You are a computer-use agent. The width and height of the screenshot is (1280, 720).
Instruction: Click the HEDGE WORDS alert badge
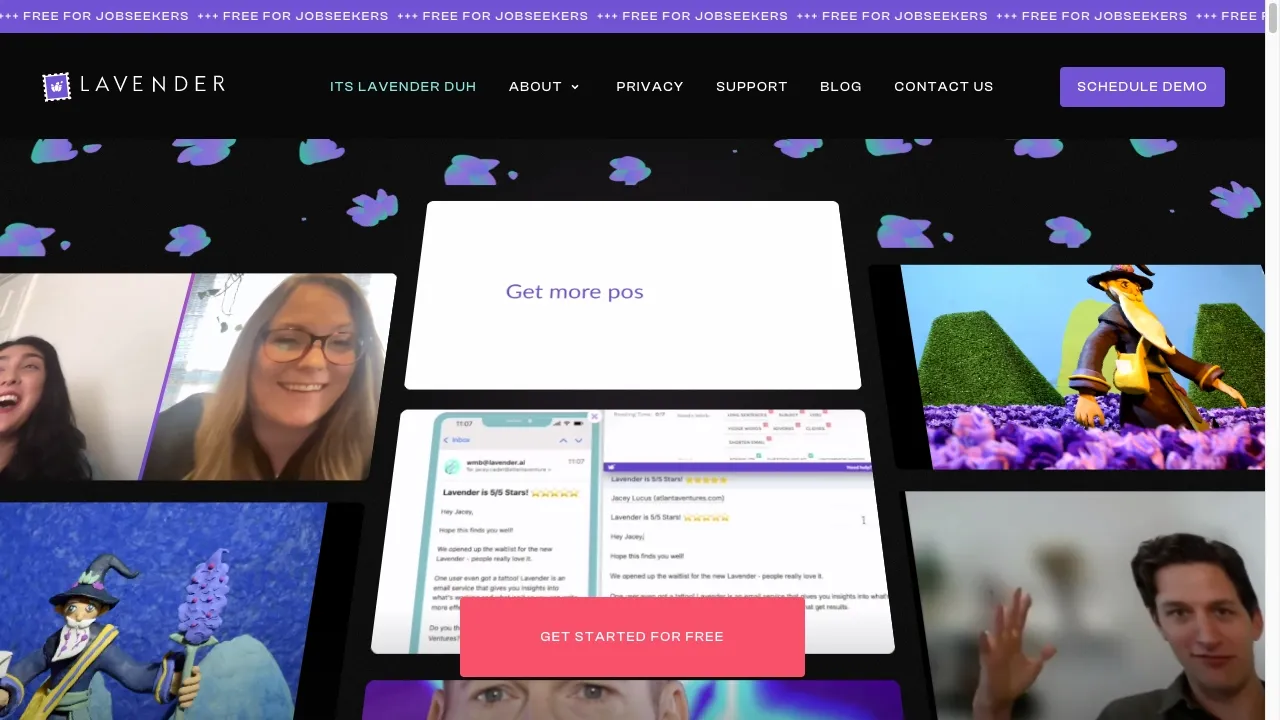[744, 428]
